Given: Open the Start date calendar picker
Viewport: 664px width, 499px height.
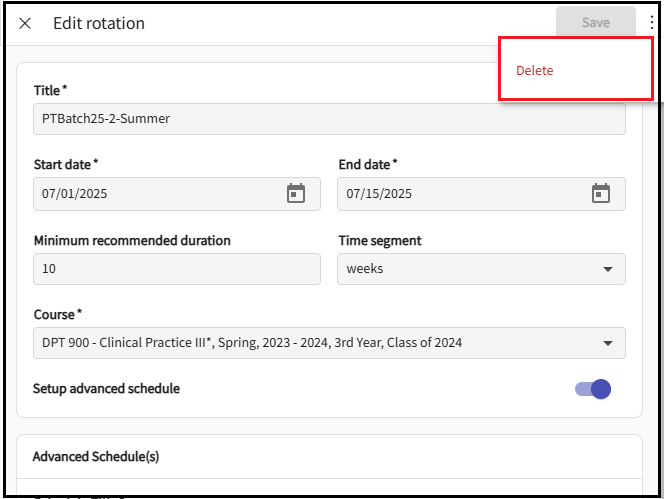Looking at the screenshot, I should tap(296, 193).
